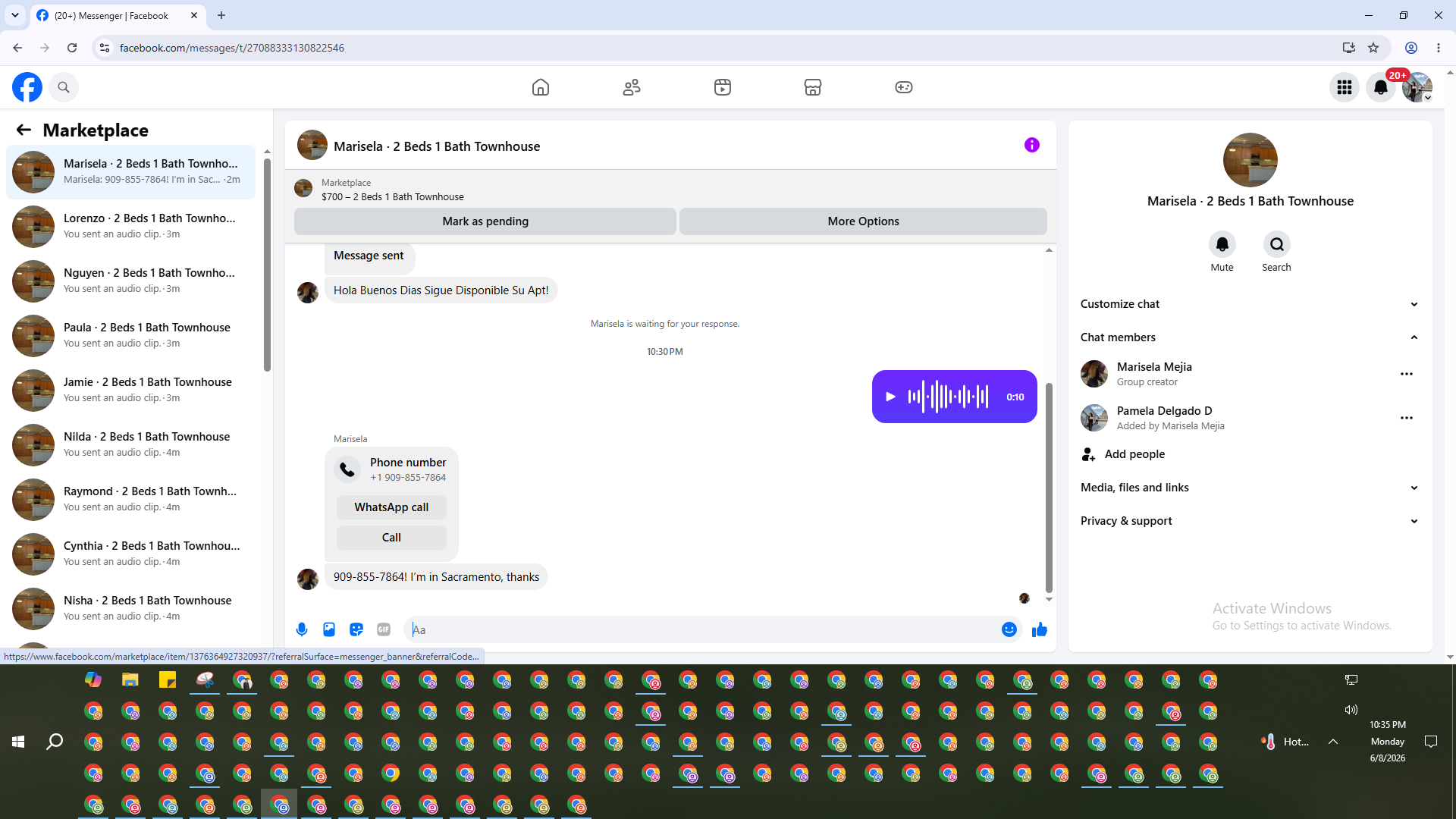Open the Facebook search icon

point(64,87)
